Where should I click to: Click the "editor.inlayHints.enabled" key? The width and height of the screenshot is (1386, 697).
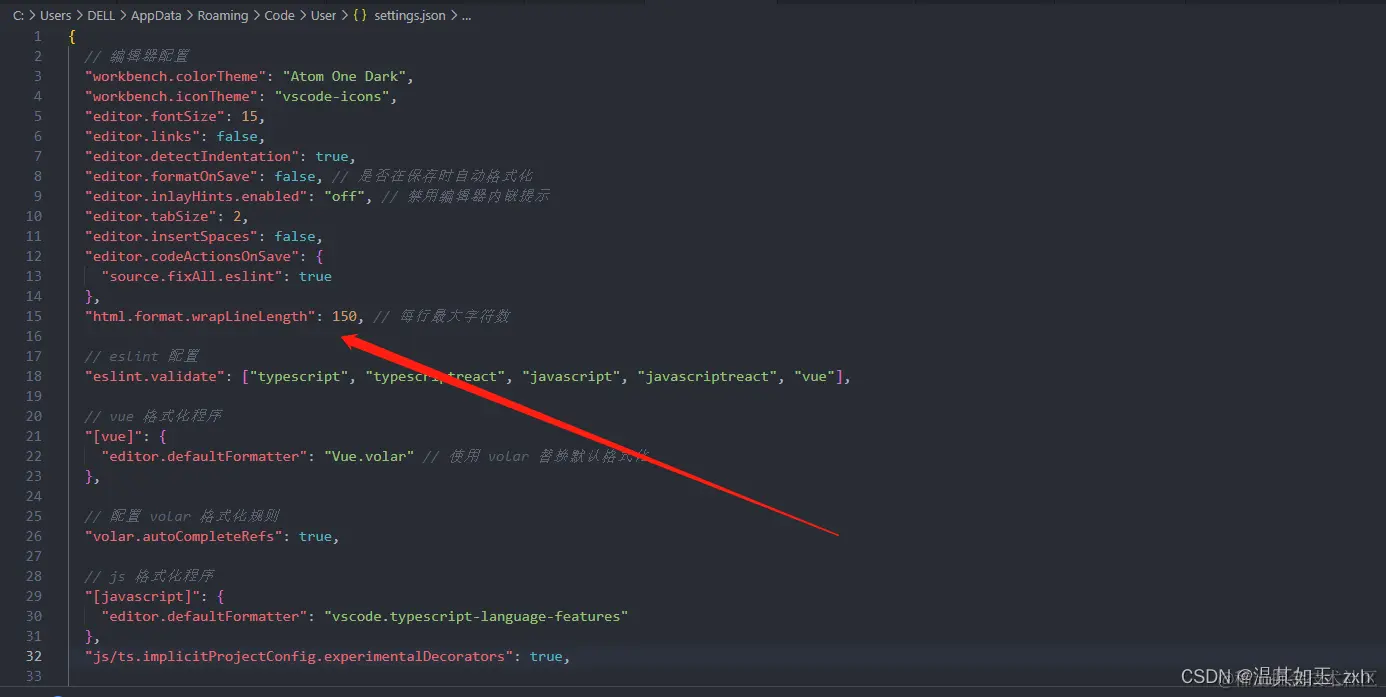pyautogui.click(x=196, y=196)
